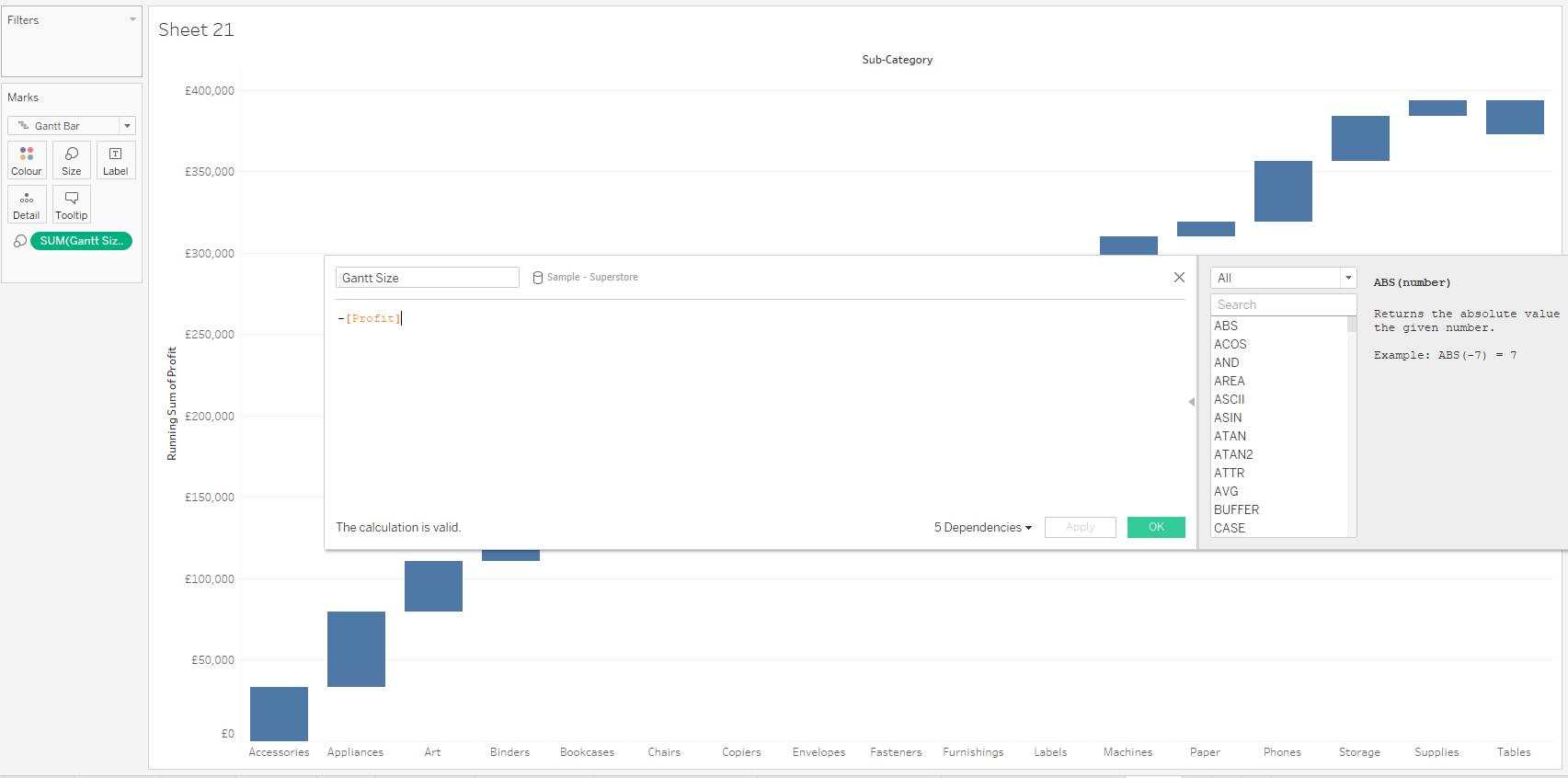Choose the ATTR function from list
Image resolution: width=1568 pixels, height=778 pixels.
(1229, 473)
